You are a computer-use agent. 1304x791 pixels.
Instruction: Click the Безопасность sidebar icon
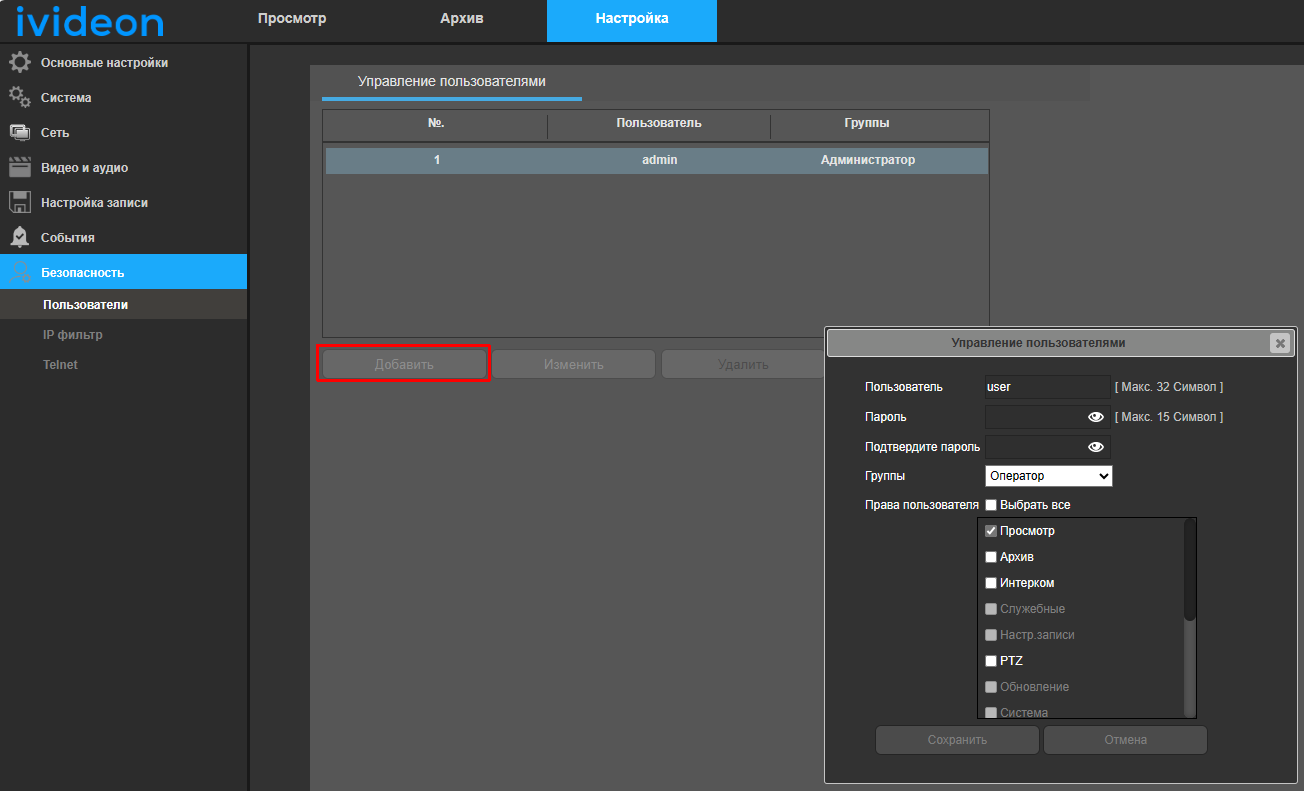click(20, 272)
